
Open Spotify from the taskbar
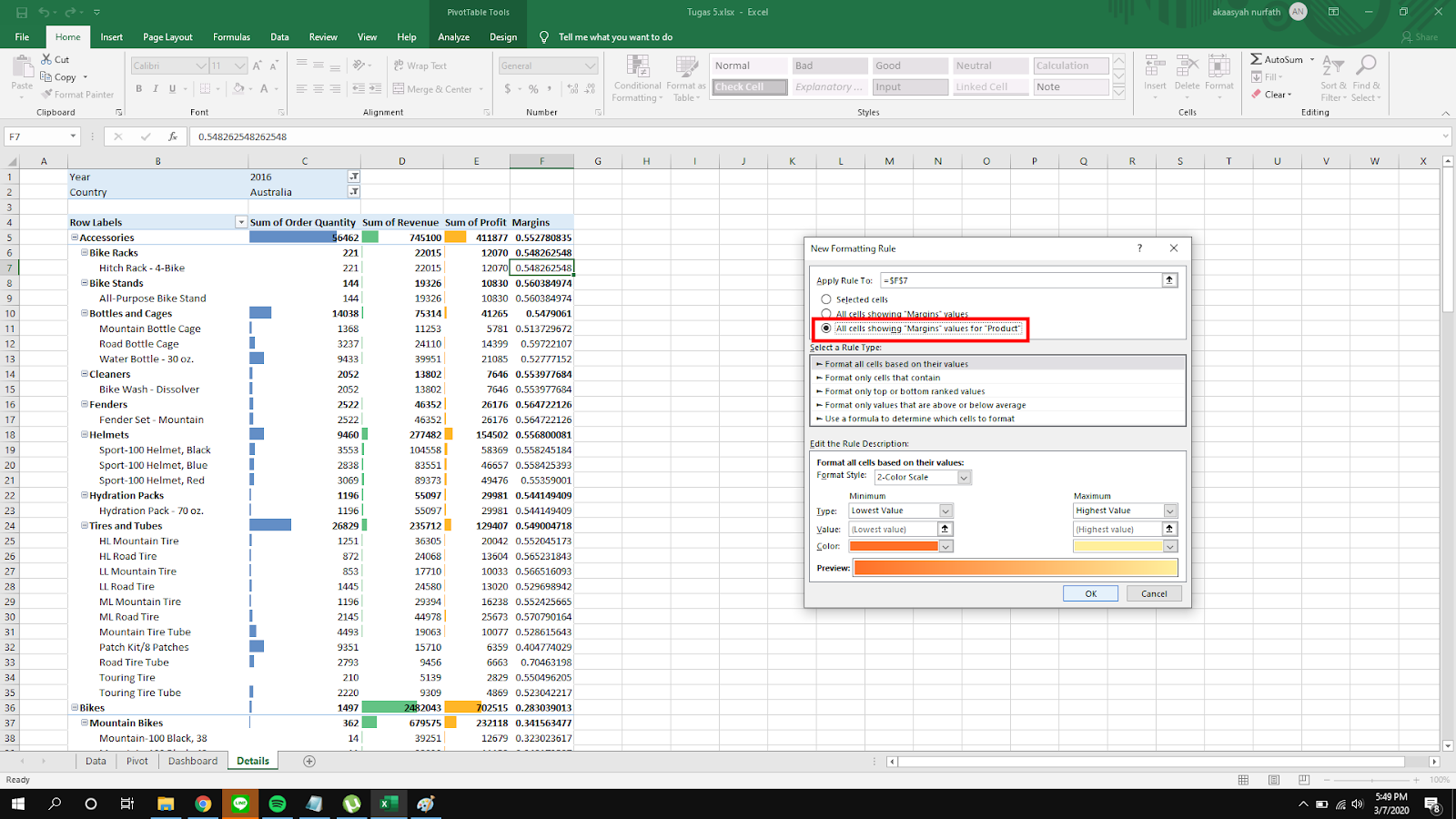coord(278,804)
